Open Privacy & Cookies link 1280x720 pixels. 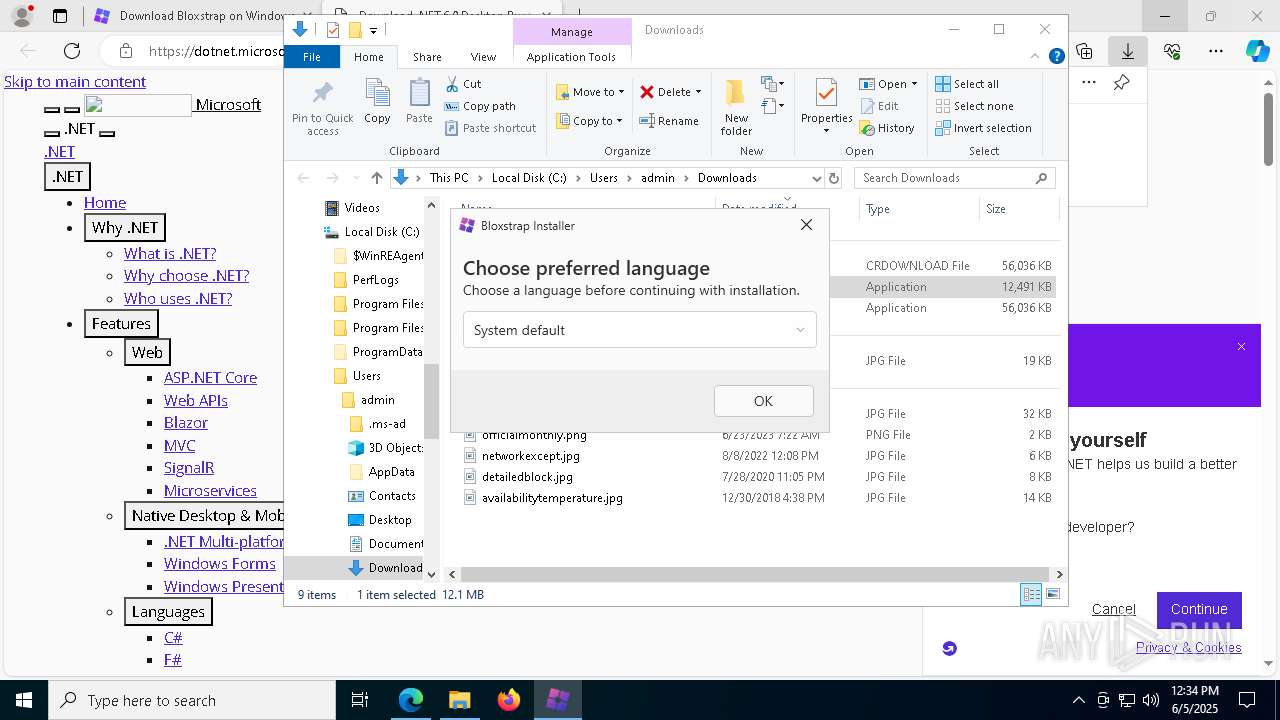1188,647
